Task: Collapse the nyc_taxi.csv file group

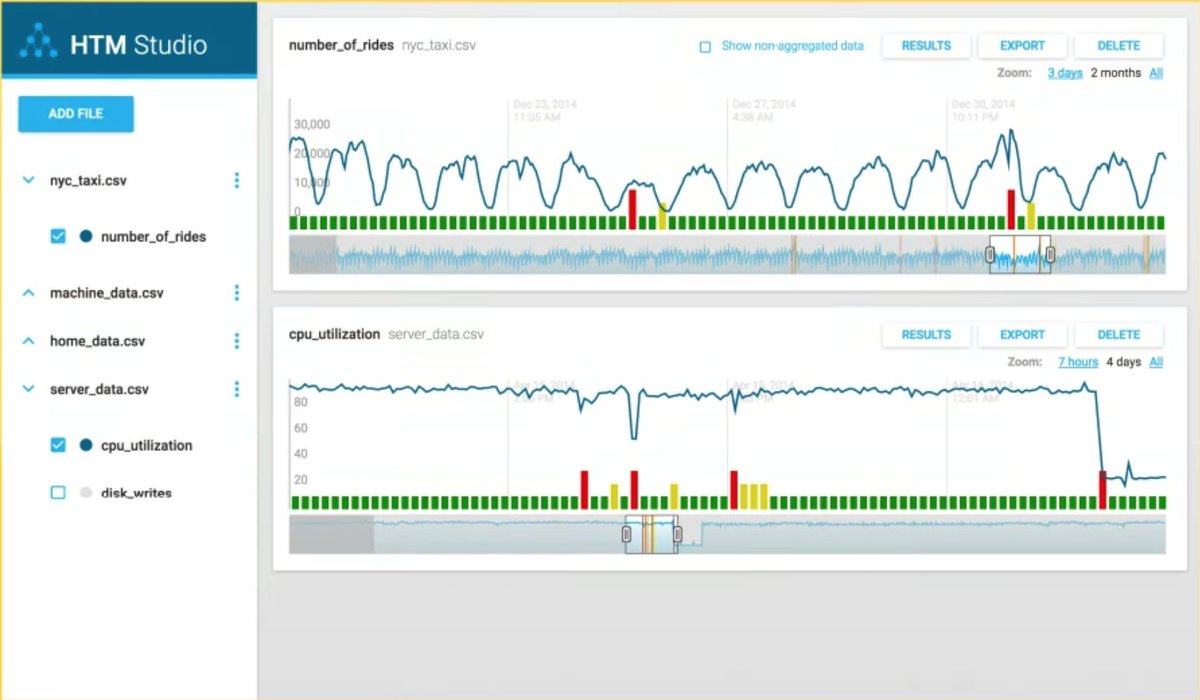Action: pyautogui.click(x=28, y=181)
